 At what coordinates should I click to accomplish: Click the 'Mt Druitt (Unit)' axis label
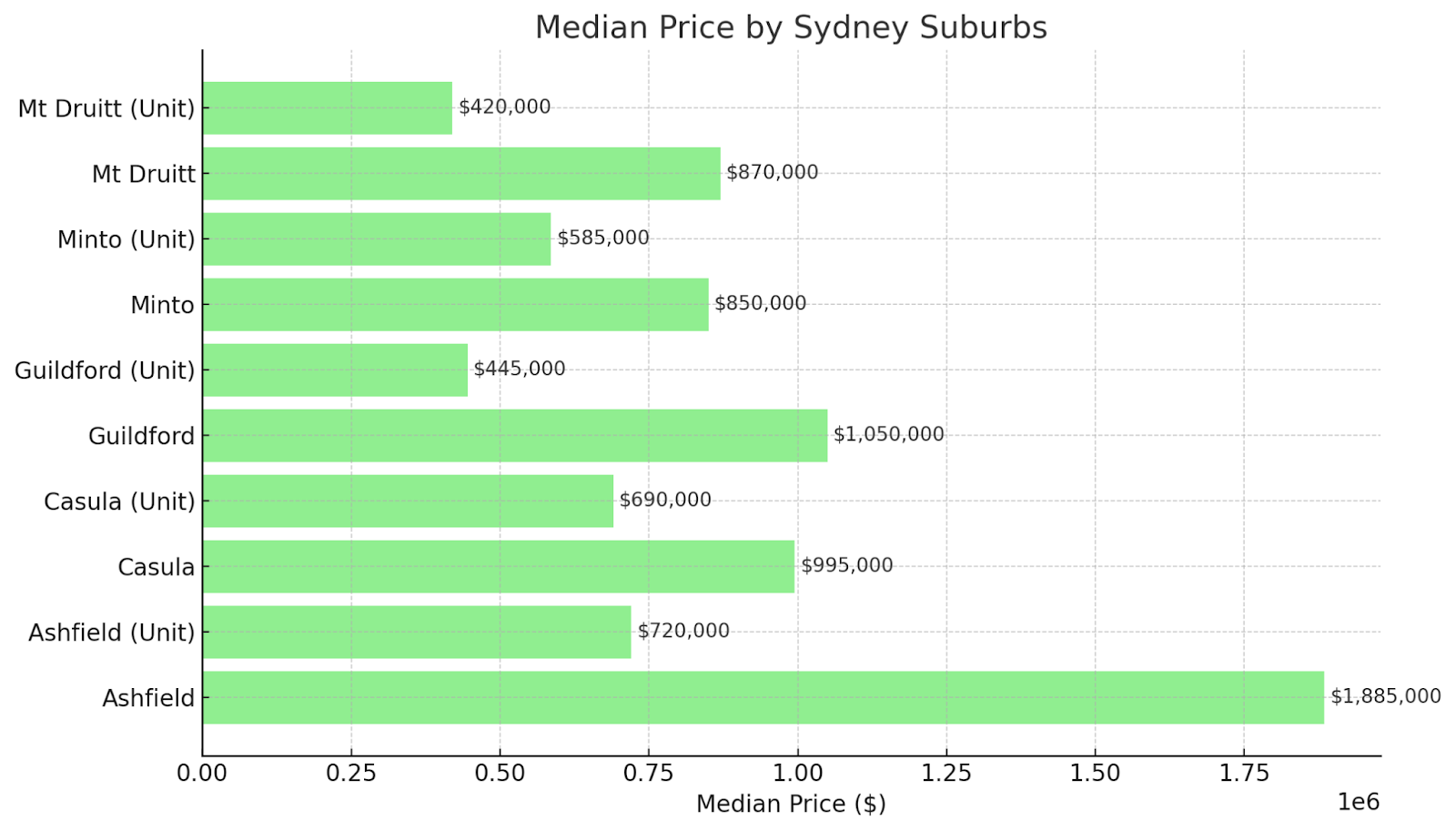[x=106, y=108]
